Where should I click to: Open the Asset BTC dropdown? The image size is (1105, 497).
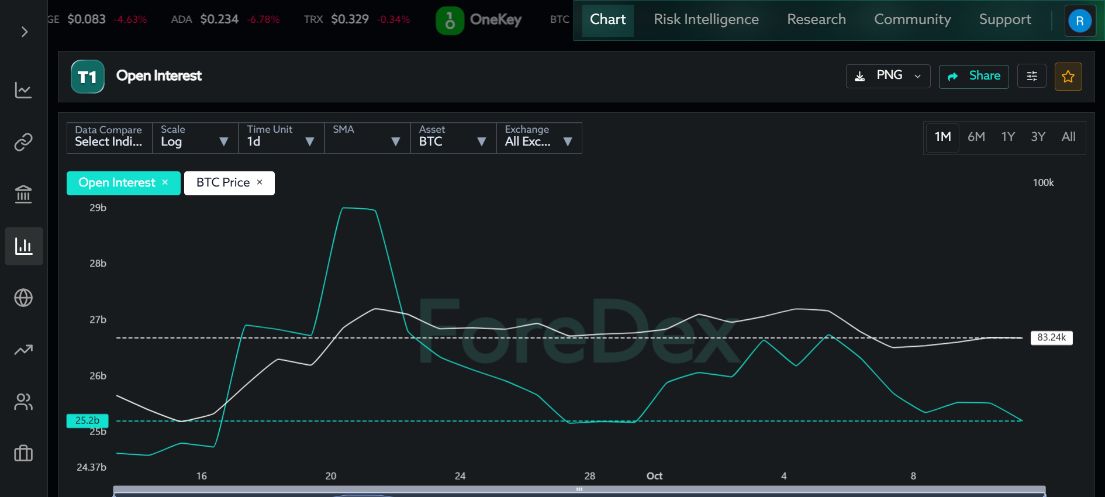click(x=453, y=137)
